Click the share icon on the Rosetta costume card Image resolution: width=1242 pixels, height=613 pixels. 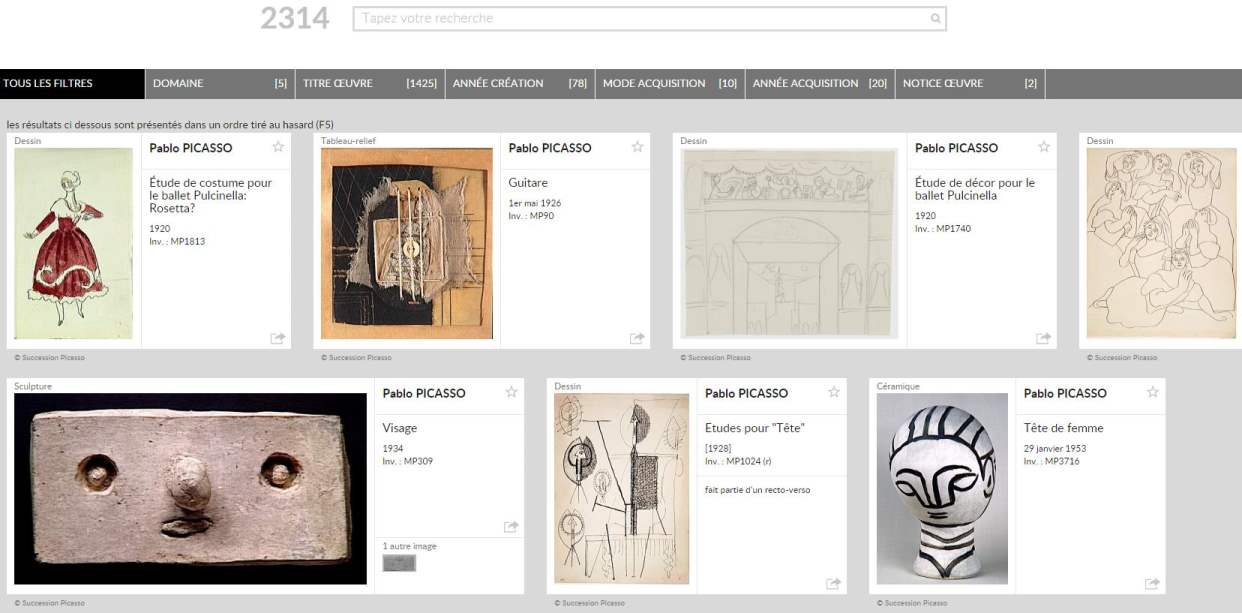[x=278, y=338]
